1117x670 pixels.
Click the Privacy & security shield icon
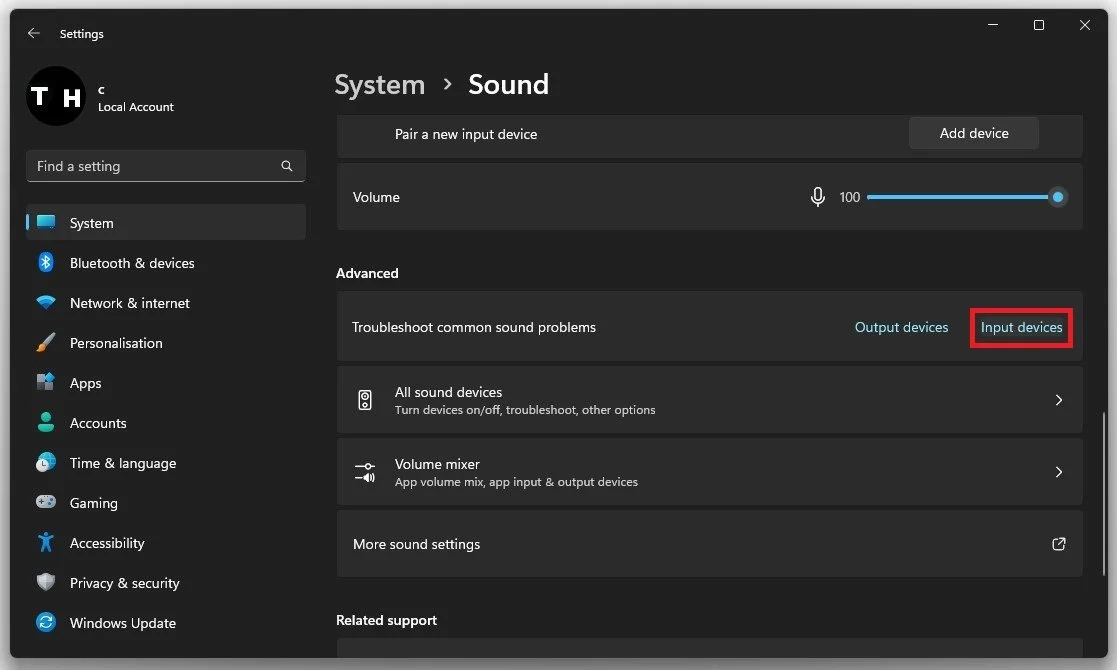coord(46,583)
